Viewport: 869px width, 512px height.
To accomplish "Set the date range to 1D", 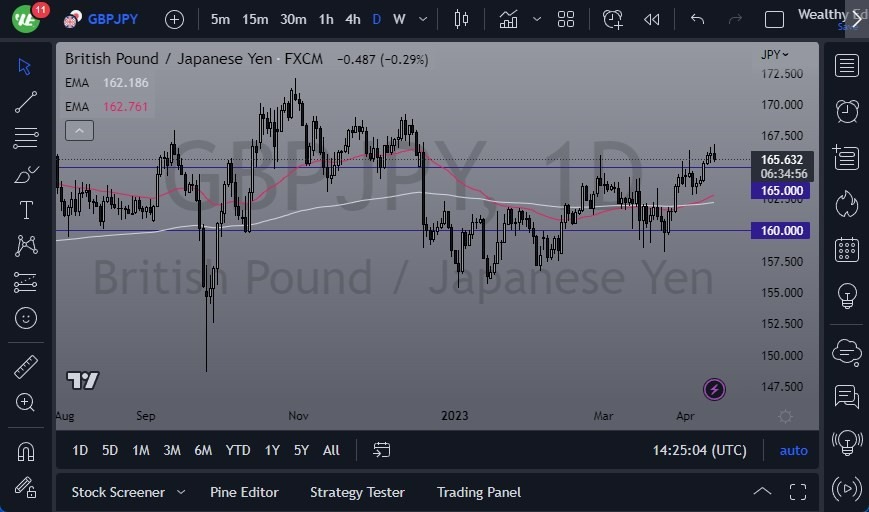I will (x=80, y=450).
